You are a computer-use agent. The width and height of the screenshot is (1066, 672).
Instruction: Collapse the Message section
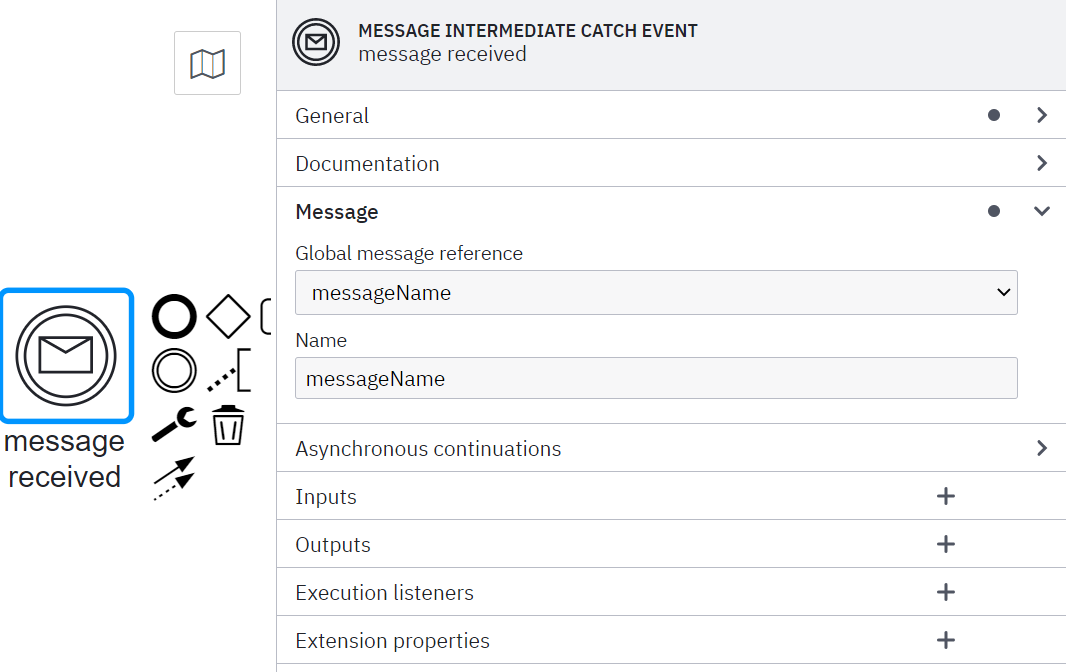(1041, 211)
